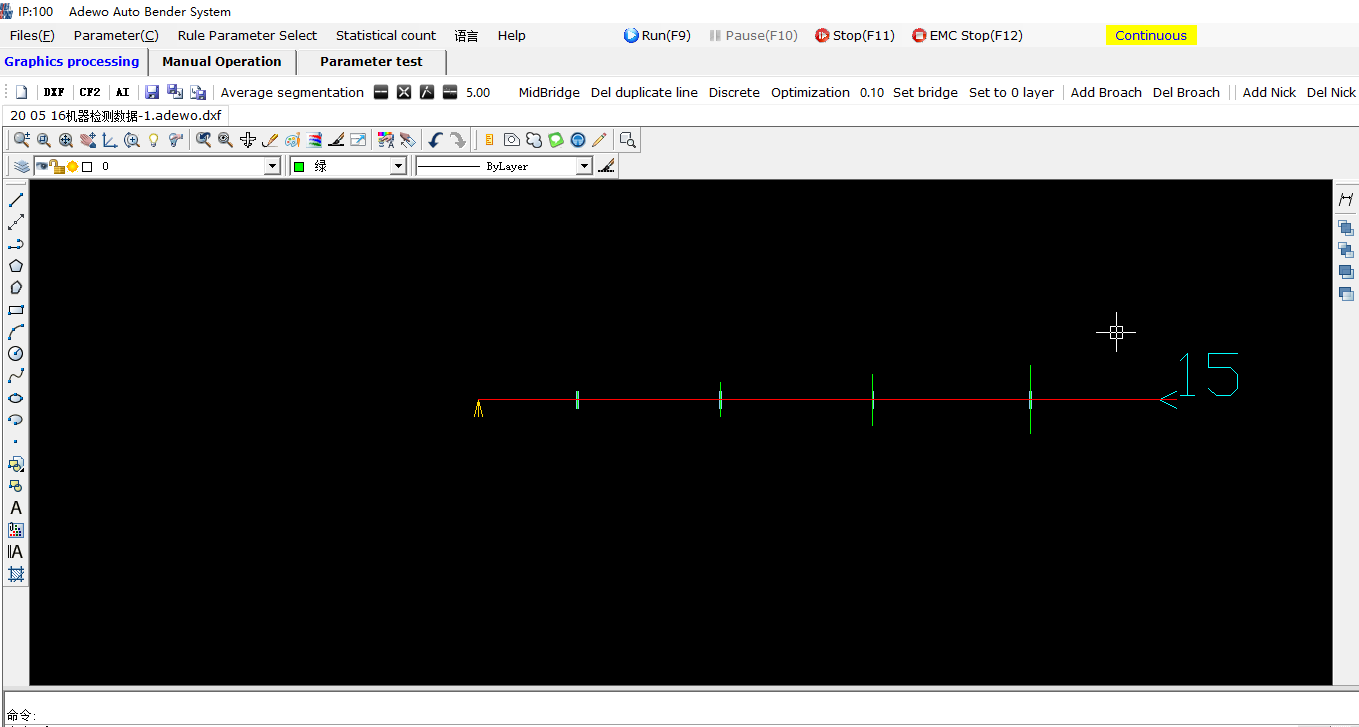Select the dimension tool on right toolbar
Image resolution: width=1359 pixels, height=727 pixels.
(1346, 200)
